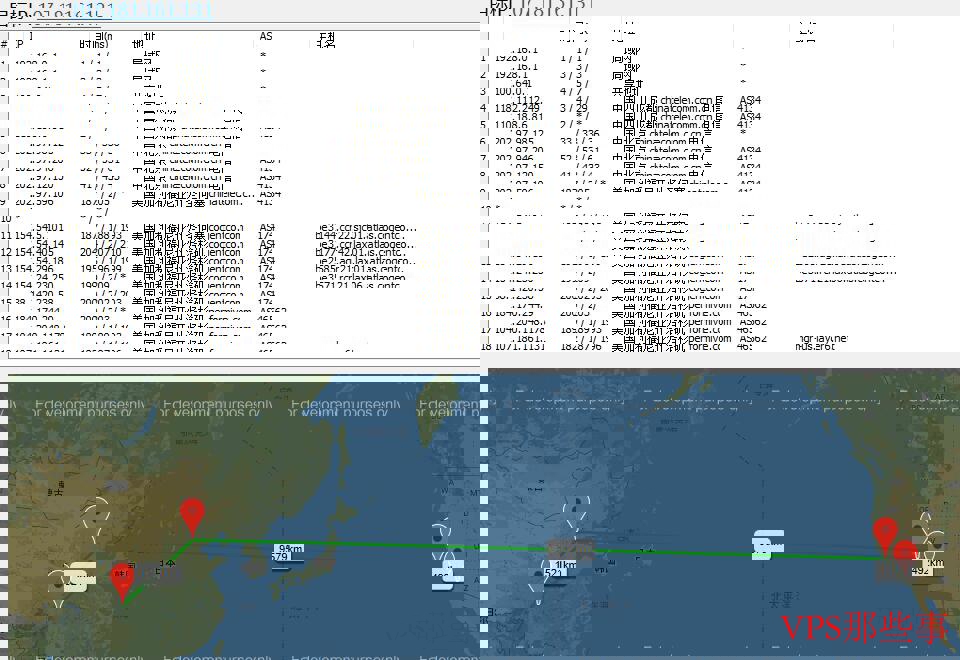The height and width of the screenshot is (660, 960).
Task: Click the 主机名 column header in left table
Action: click(x=326, y=40)
